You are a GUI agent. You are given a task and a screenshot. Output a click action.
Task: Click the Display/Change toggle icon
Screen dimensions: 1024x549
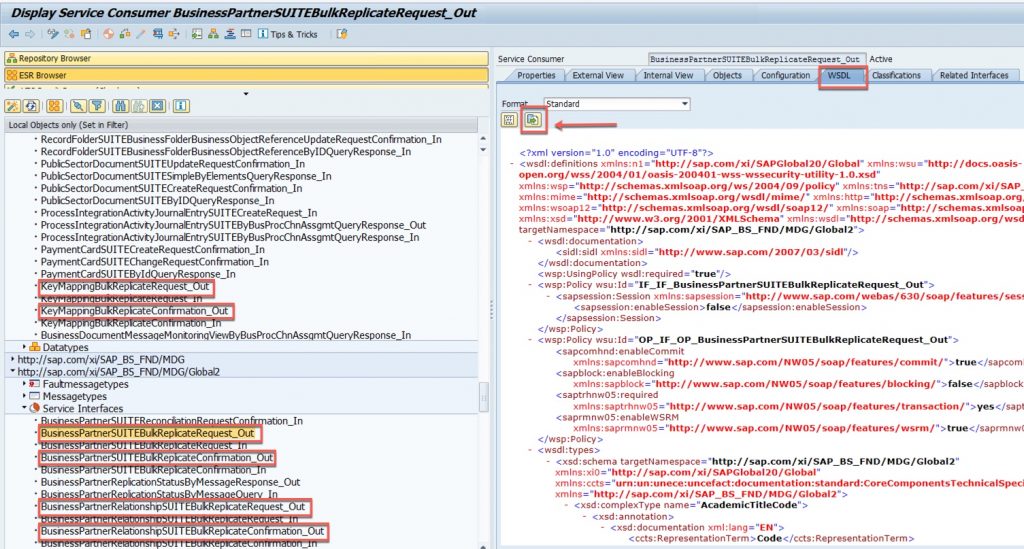pos(53,34)
